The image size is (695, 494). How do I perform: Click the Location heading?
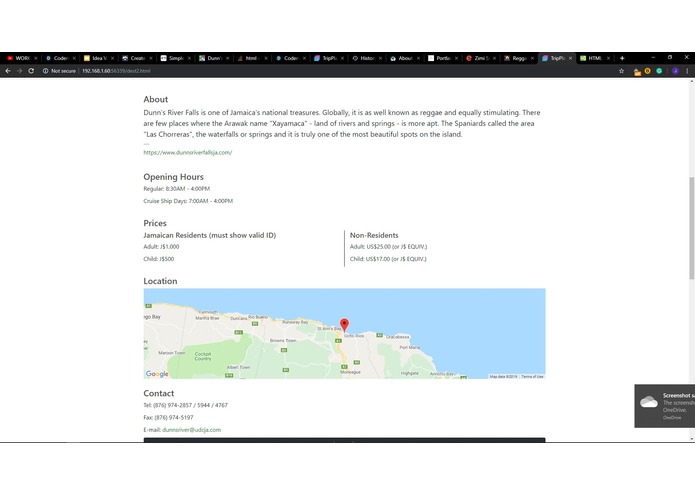(160, 281)
